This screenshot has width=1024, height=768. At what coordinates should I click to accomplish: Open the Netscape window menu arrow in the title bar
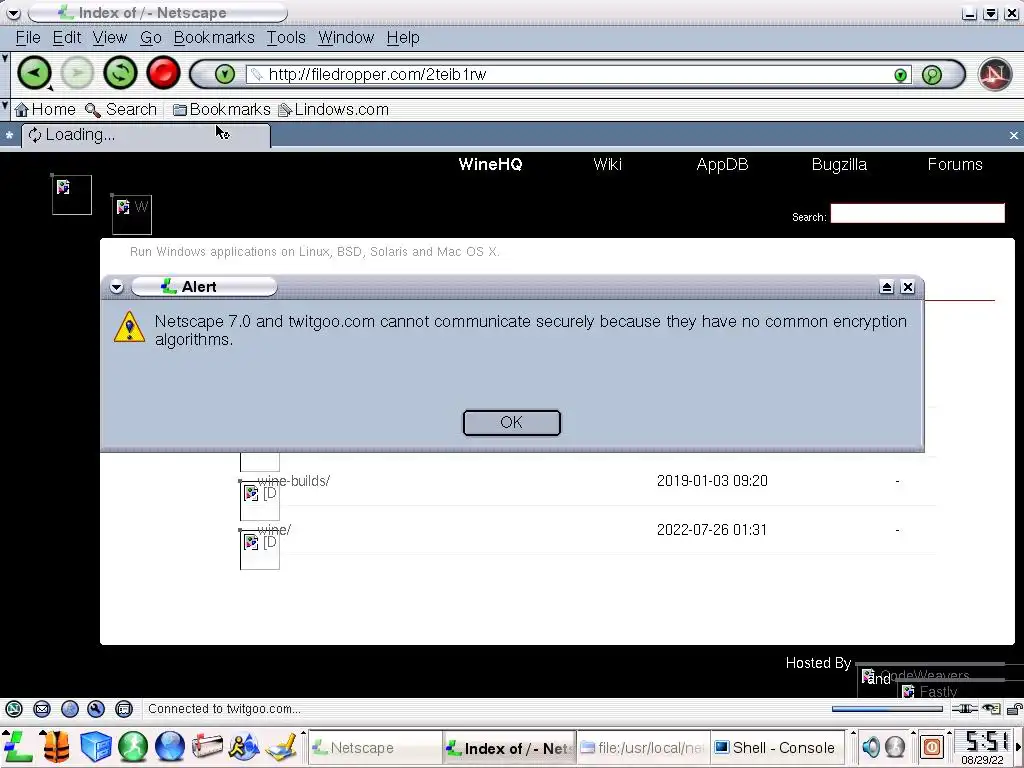click(13, 13)
